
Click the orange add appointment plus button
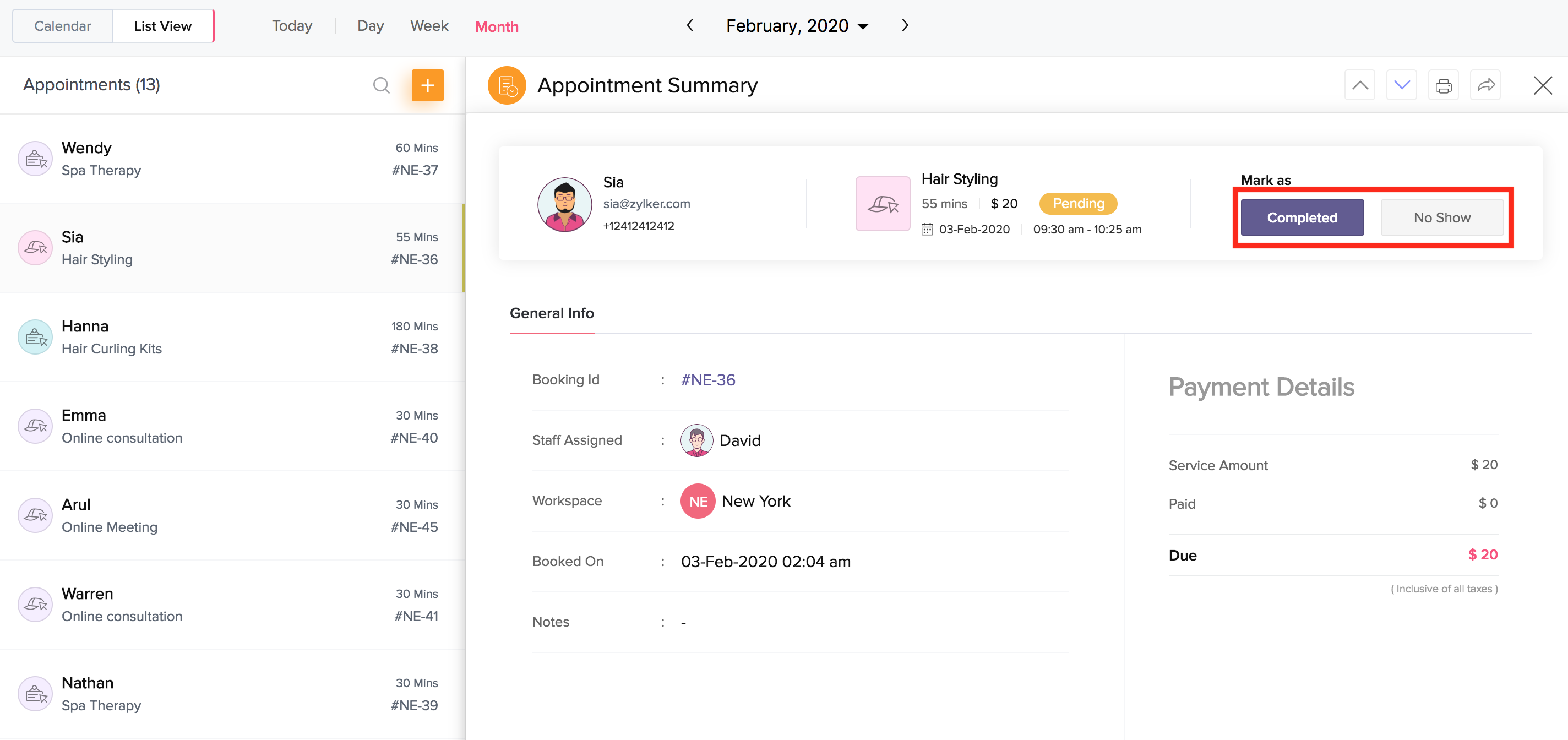[427, 85]
